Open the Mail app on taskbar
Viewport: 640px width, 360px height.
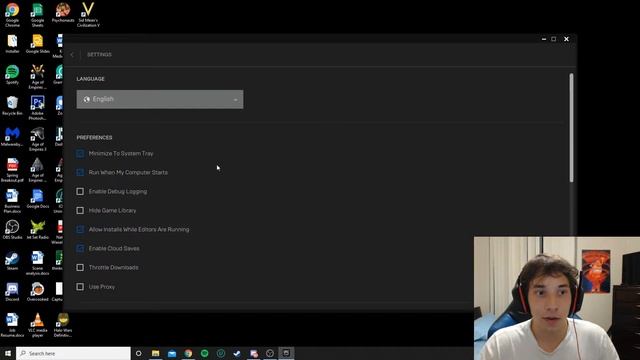pos(172,353)
